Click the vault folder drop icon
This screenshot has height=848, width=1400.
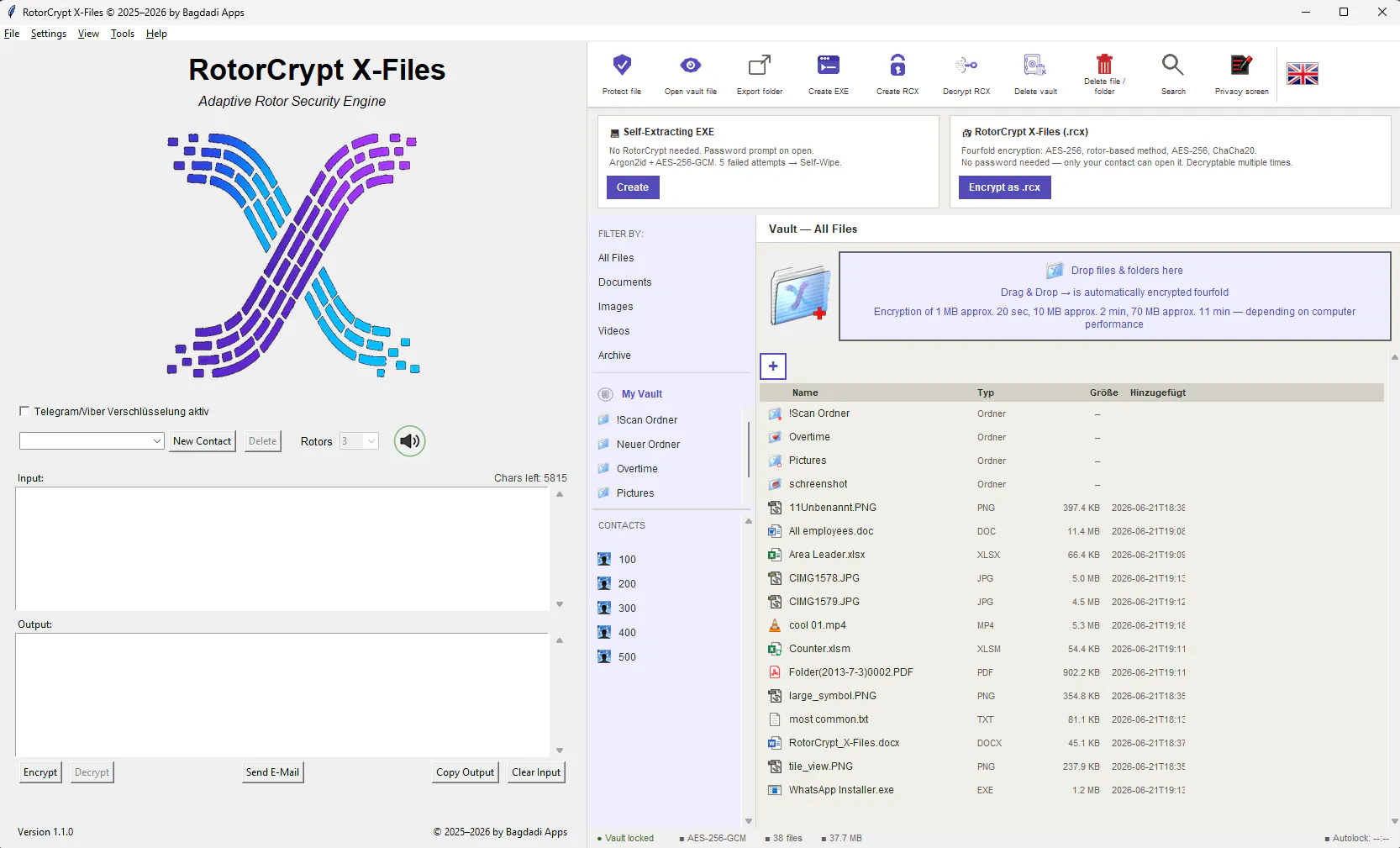click(801, 296)
